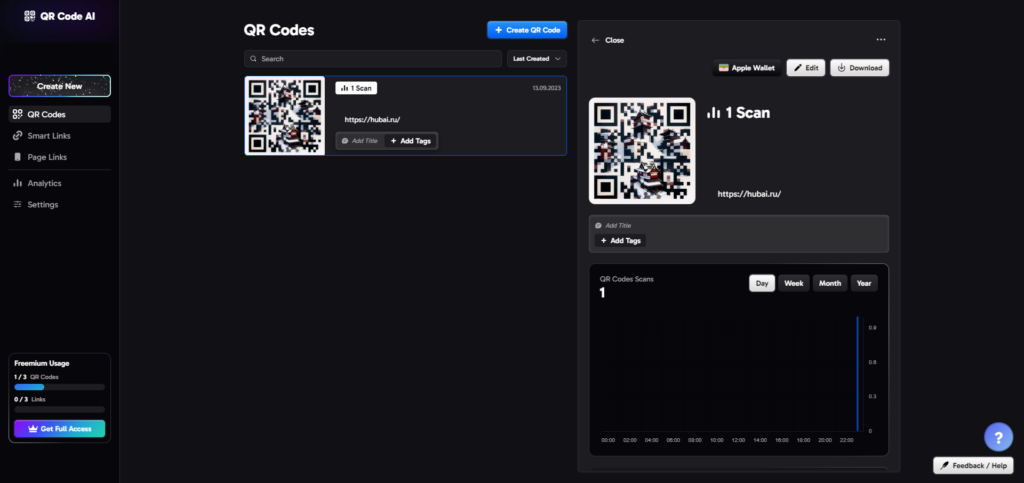
Task: Open the three-dot more options menu
Action: coord(881,40)
